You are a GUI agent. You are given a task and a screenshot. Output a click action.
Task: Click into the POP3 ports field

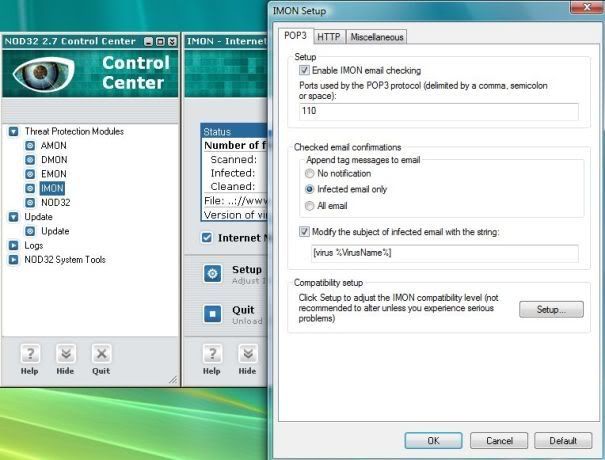(438, 111)
